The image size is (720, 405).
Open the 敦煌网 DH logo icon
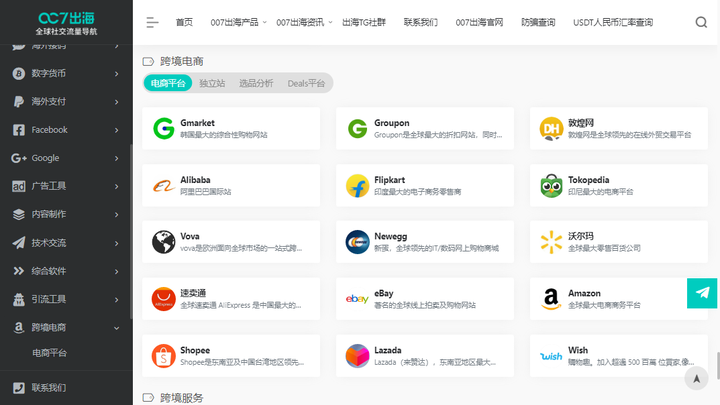tap(551, 129)
